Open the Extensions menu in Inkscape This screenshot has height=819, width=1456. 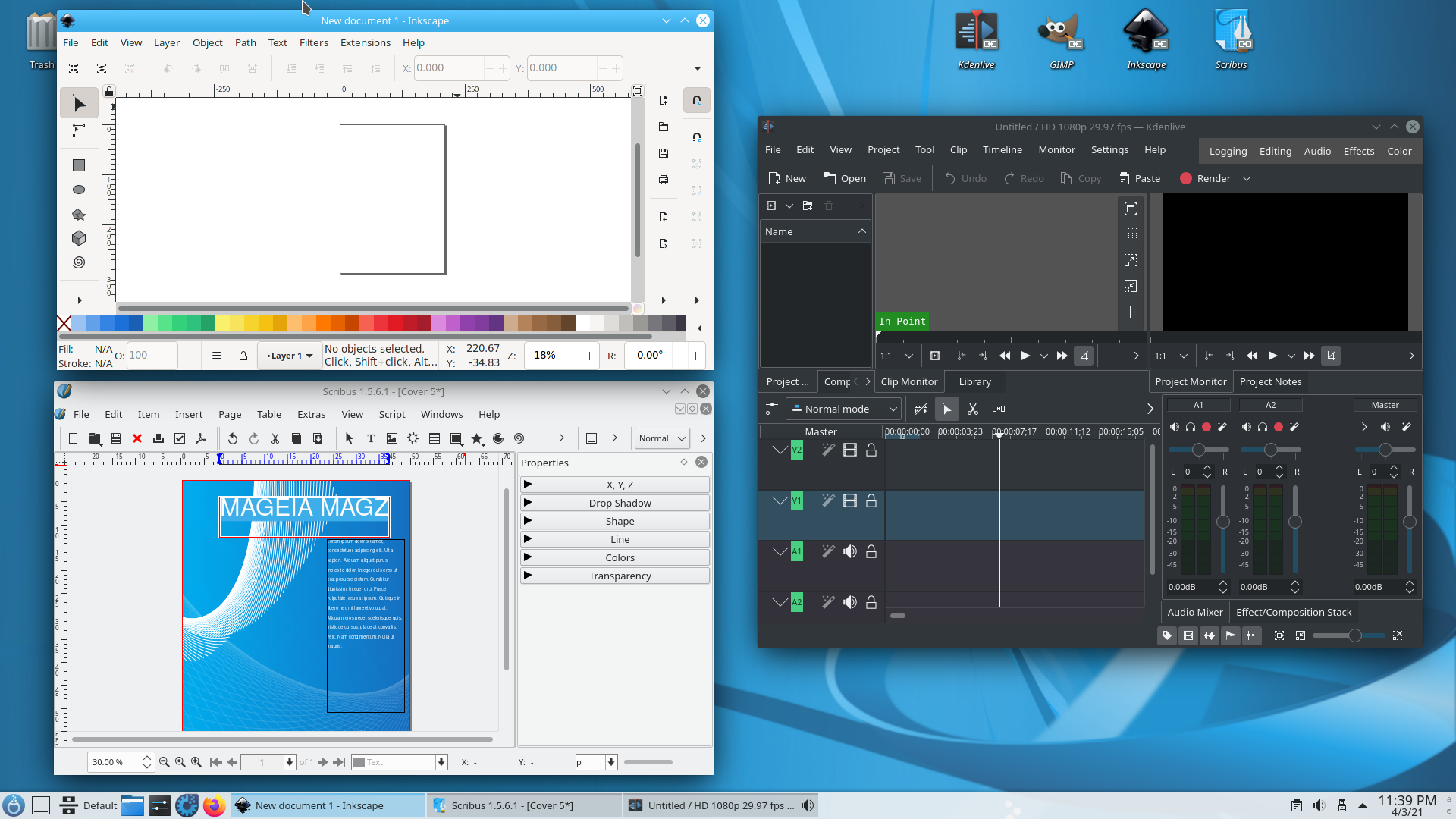click(365, 42)
